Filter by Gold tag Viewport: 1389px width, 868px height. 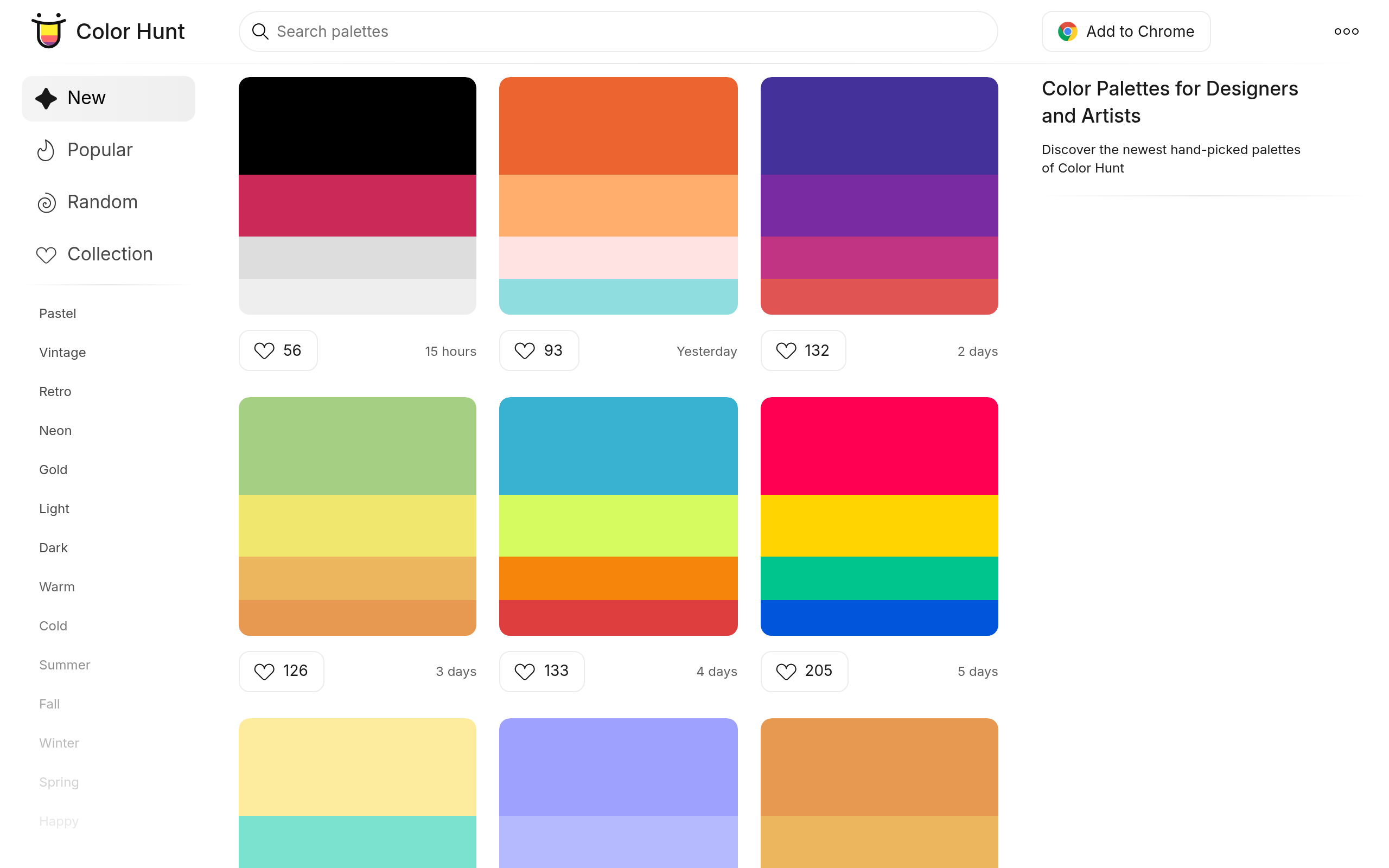(53, 470)
